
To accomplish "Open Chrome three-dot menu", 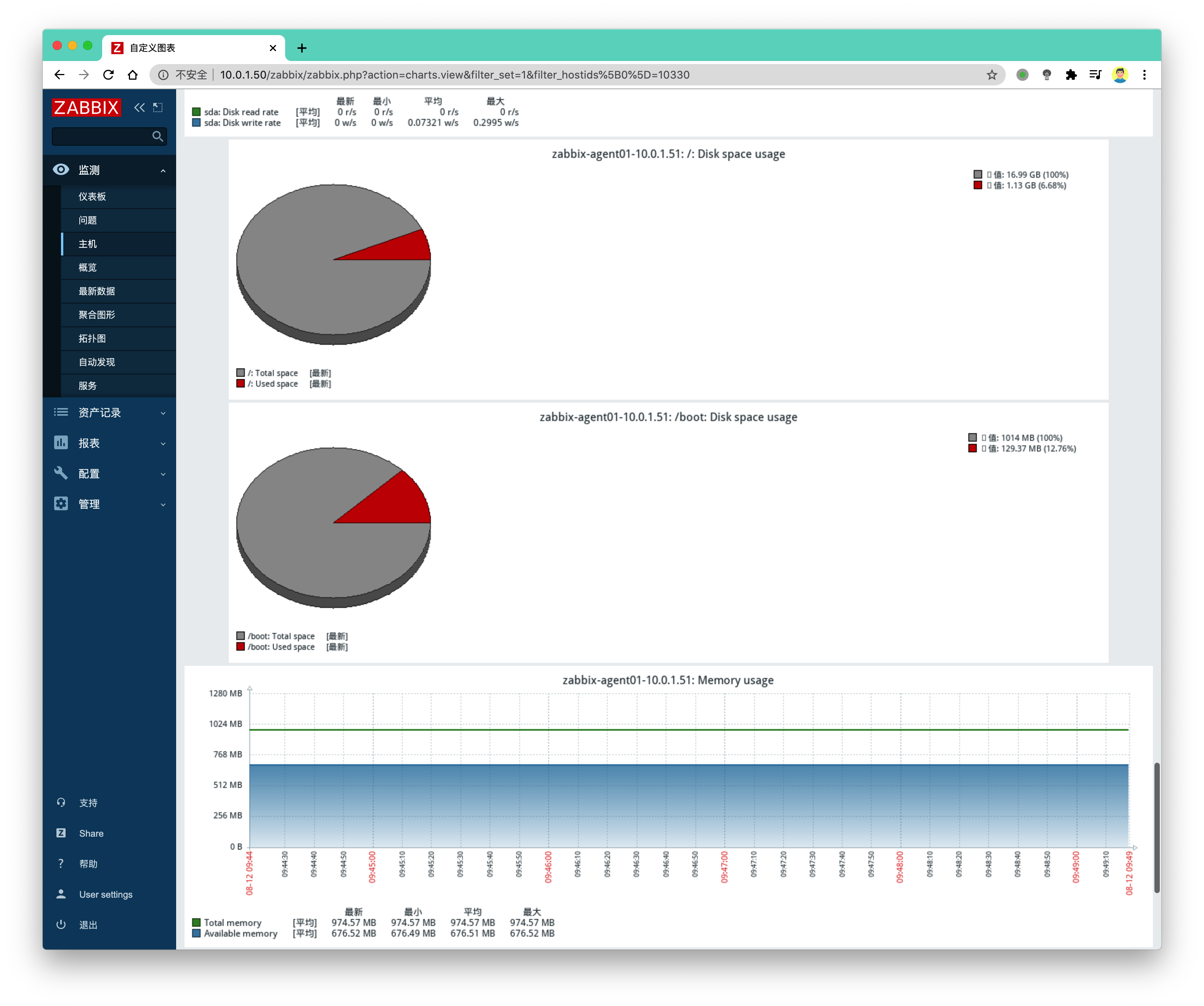I will click(1145, 75).
